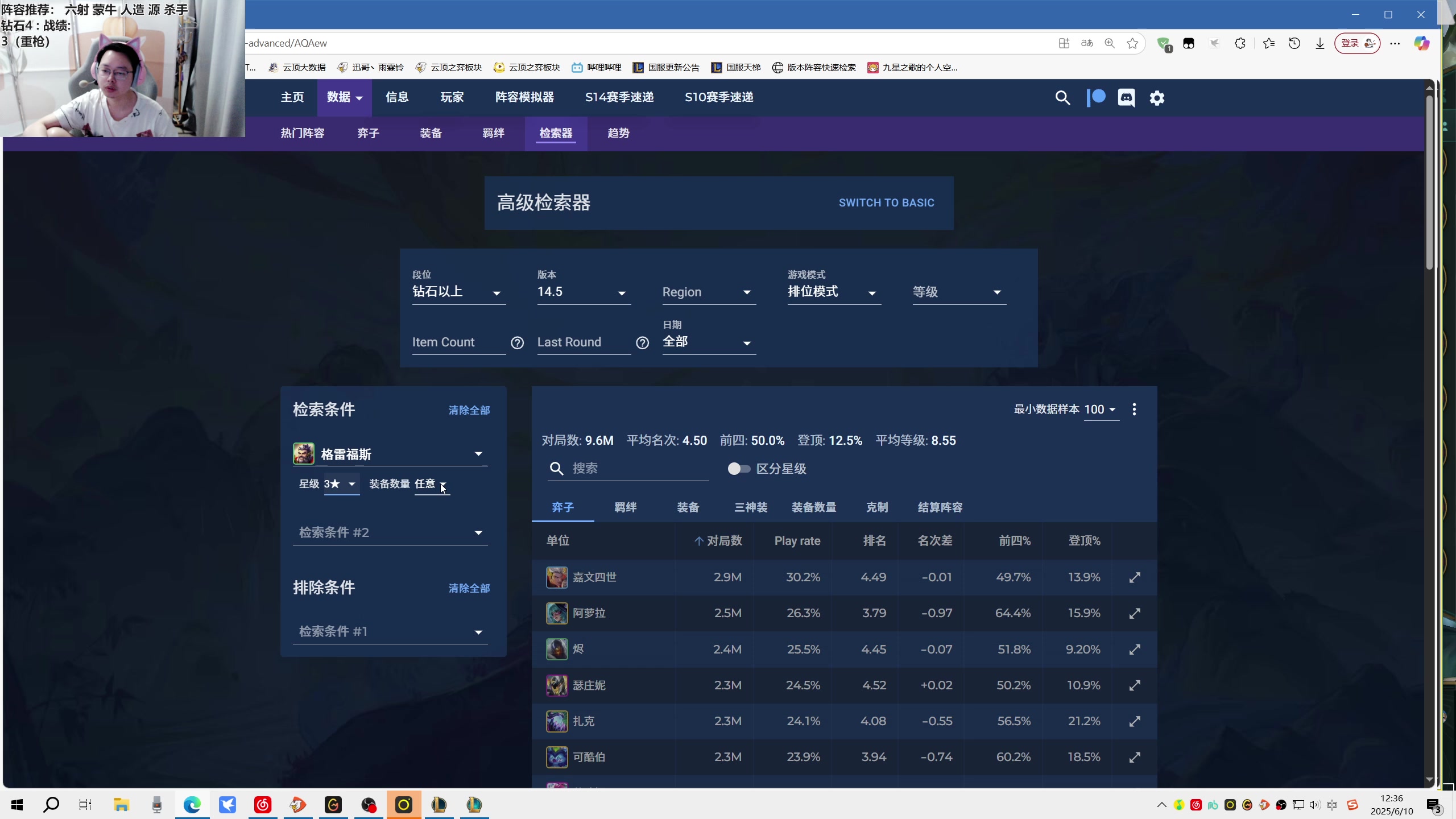Switch to the 三神装 results tab
This screenshot has height=819, width=1456.
[x=751, y=507]
